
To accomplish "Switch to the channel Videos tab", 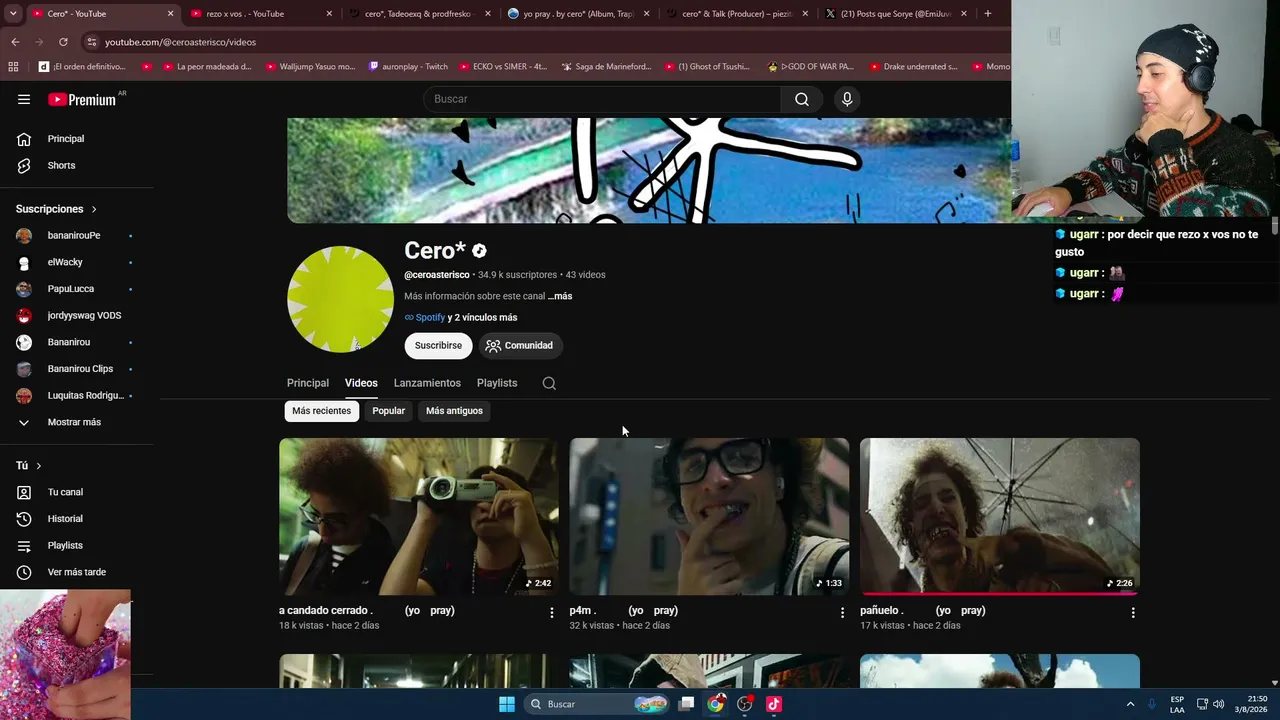I will (361, 383).
